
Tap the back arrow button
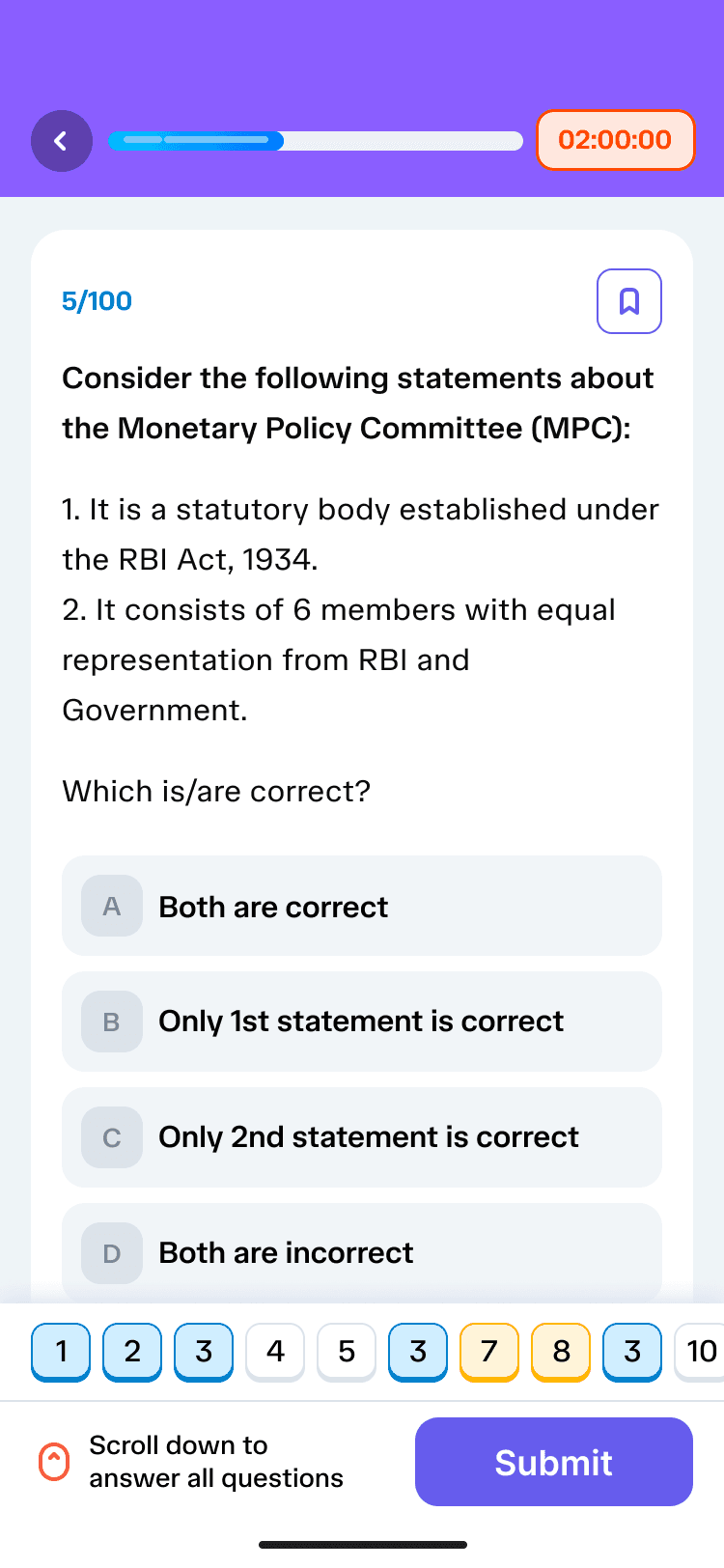point(62,141)
